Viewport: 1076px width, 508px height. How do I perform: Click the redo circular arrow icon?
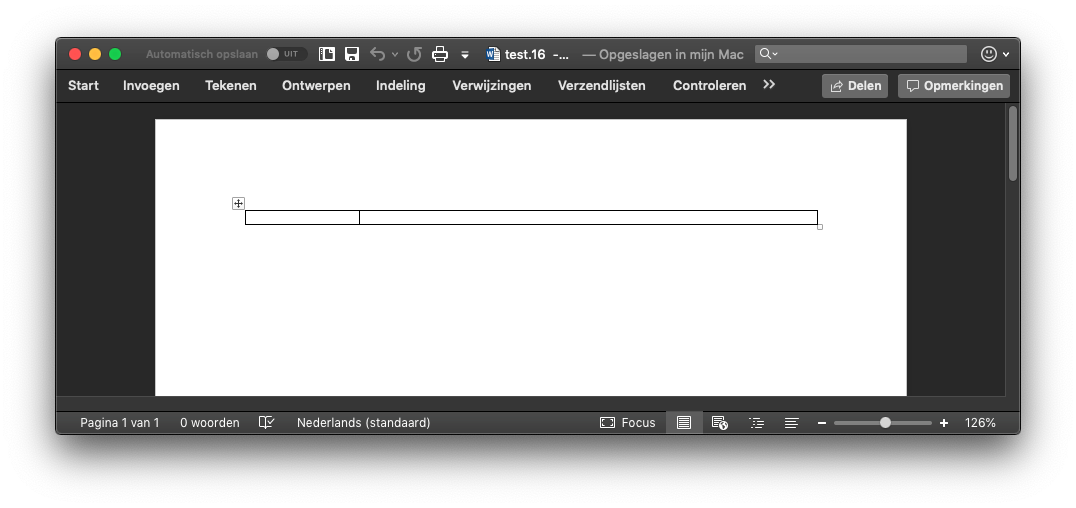[414, 54]
